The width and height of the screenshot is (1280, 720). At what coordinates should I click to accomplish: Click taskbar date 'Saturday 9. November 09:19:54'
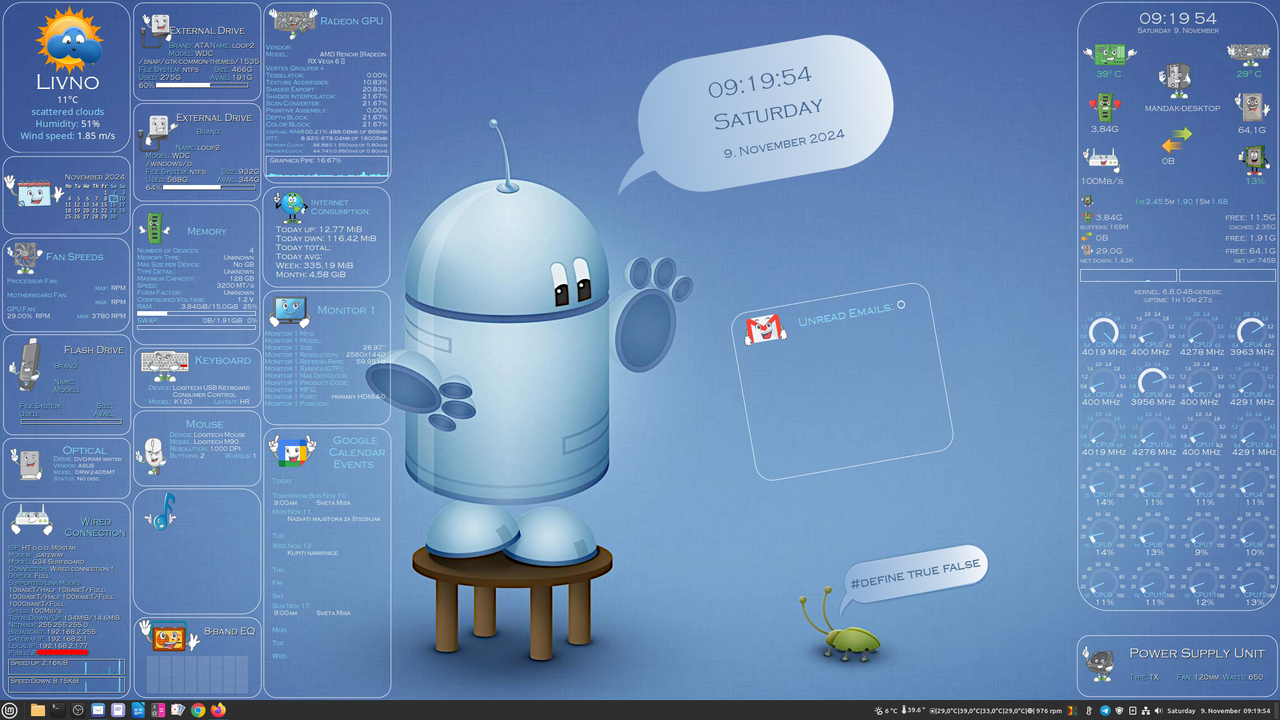pyautogui.click(x=1220, y=711)
